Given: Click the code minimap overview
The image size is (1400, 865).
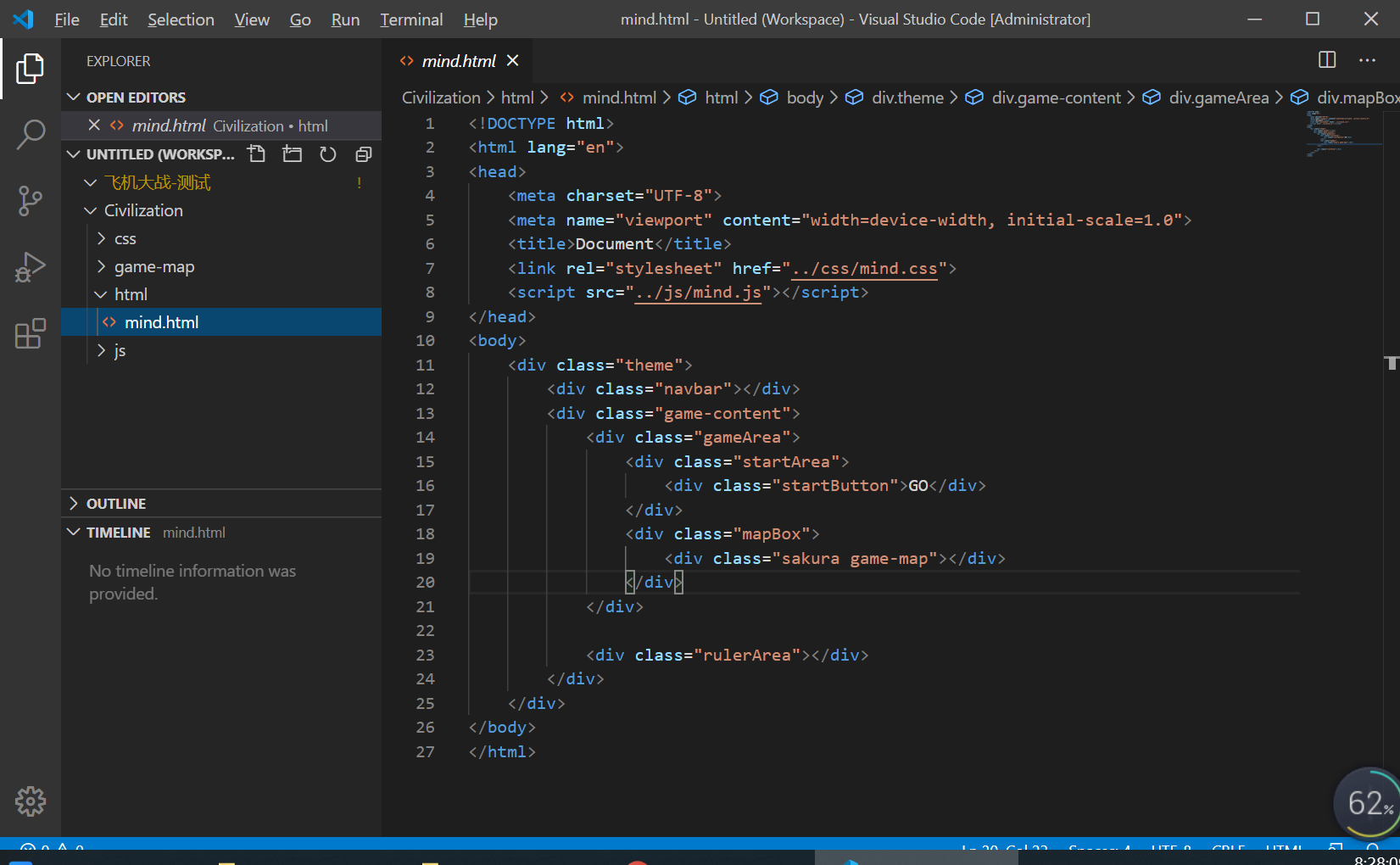Looking at the screenshot, I should (x=1344, y=133).
